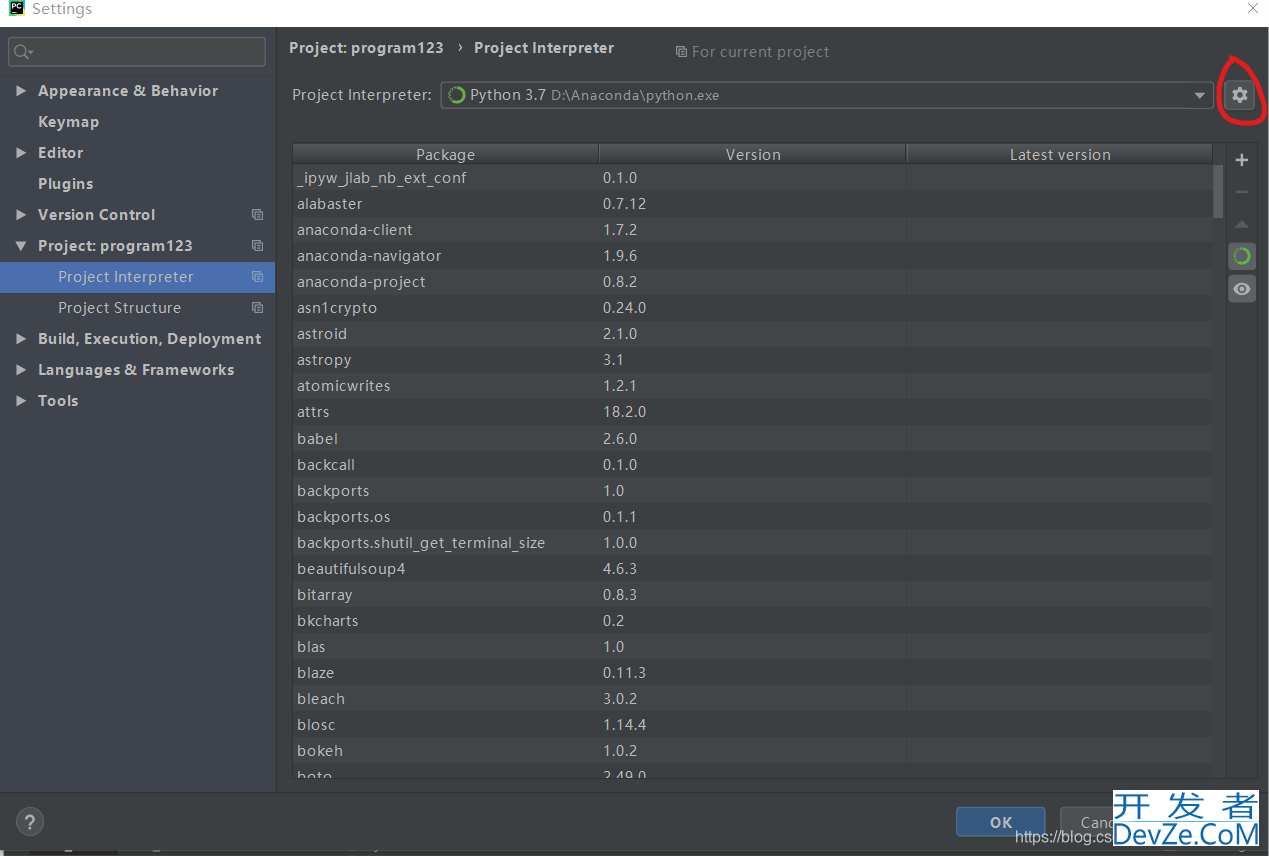Toggle the Conda package manager icon
1269x856 pixels.
pyautogui.click(x=1242, y=256)
